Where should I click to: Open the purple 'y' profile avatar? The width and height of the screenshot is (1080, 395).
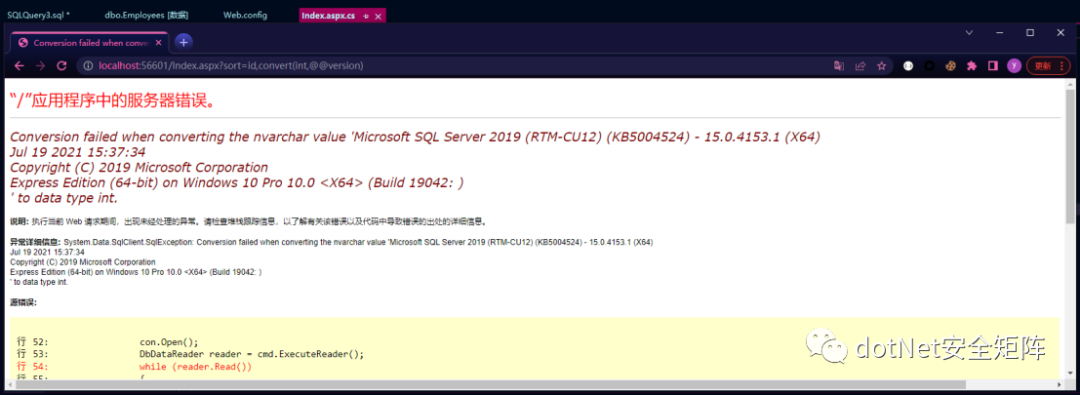(x=1014, y=66)
